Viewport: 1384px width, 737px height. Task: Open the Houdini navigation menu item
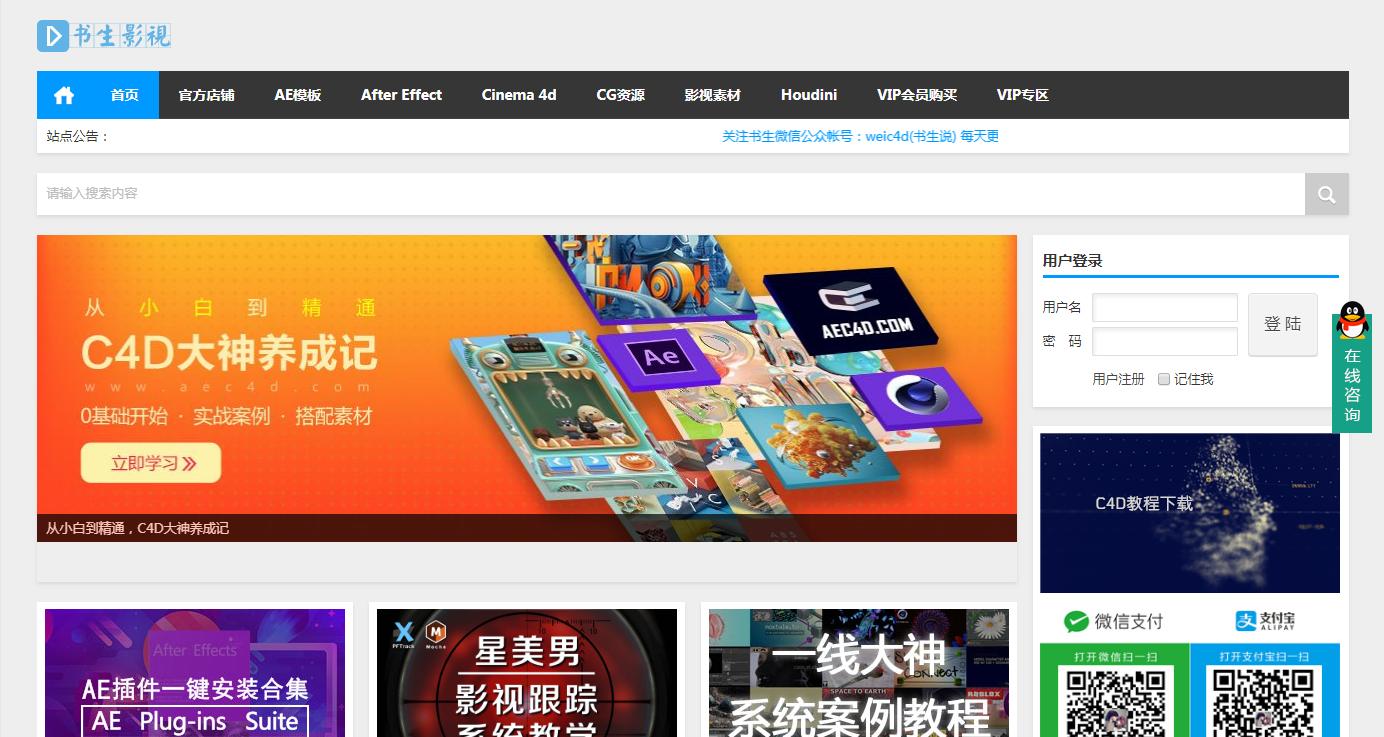808,94
